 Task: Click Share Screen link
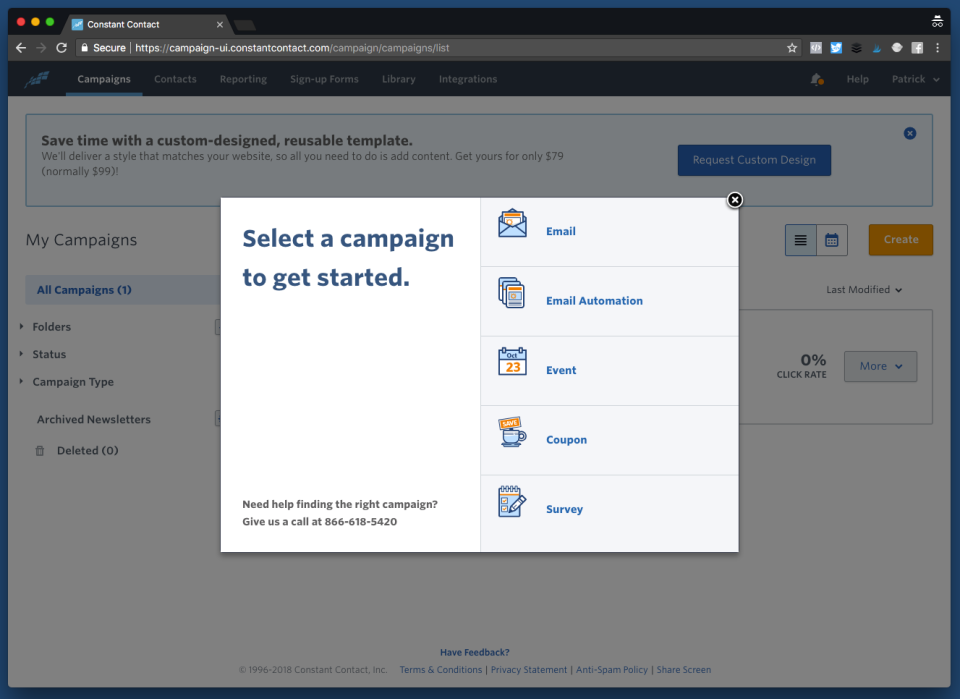(x=684, y=670)
